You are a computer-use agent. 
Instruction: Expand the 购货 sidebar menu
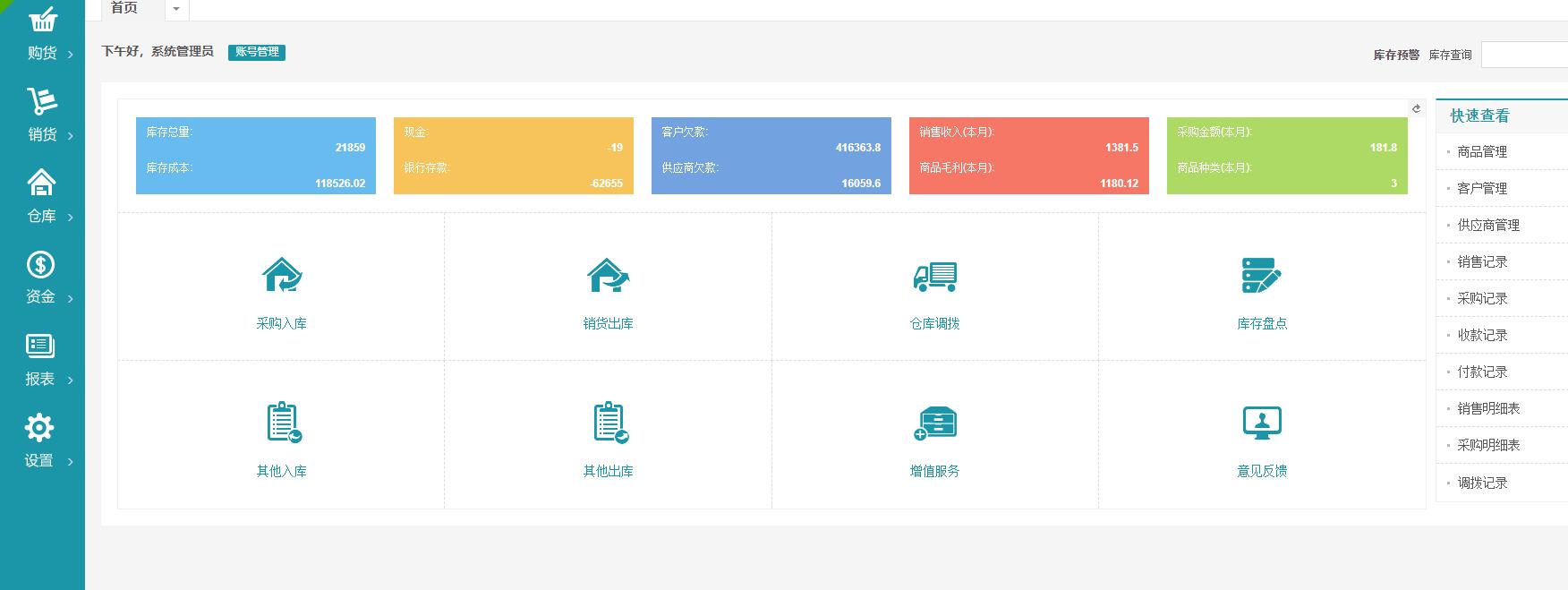click(42, 35)
